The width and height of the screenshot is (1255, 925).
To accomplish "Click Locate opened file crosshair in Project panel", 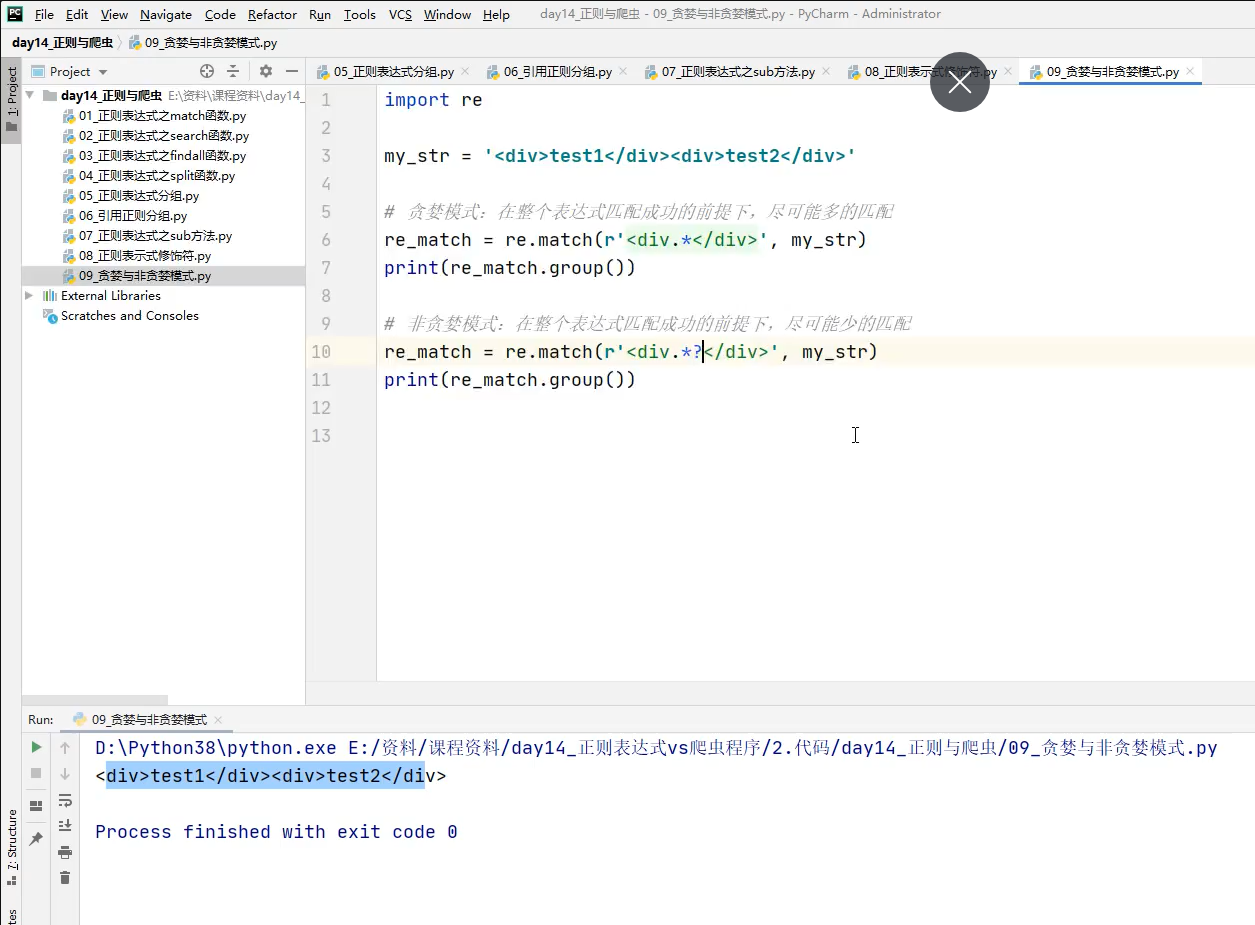I will tap(207, 71).
